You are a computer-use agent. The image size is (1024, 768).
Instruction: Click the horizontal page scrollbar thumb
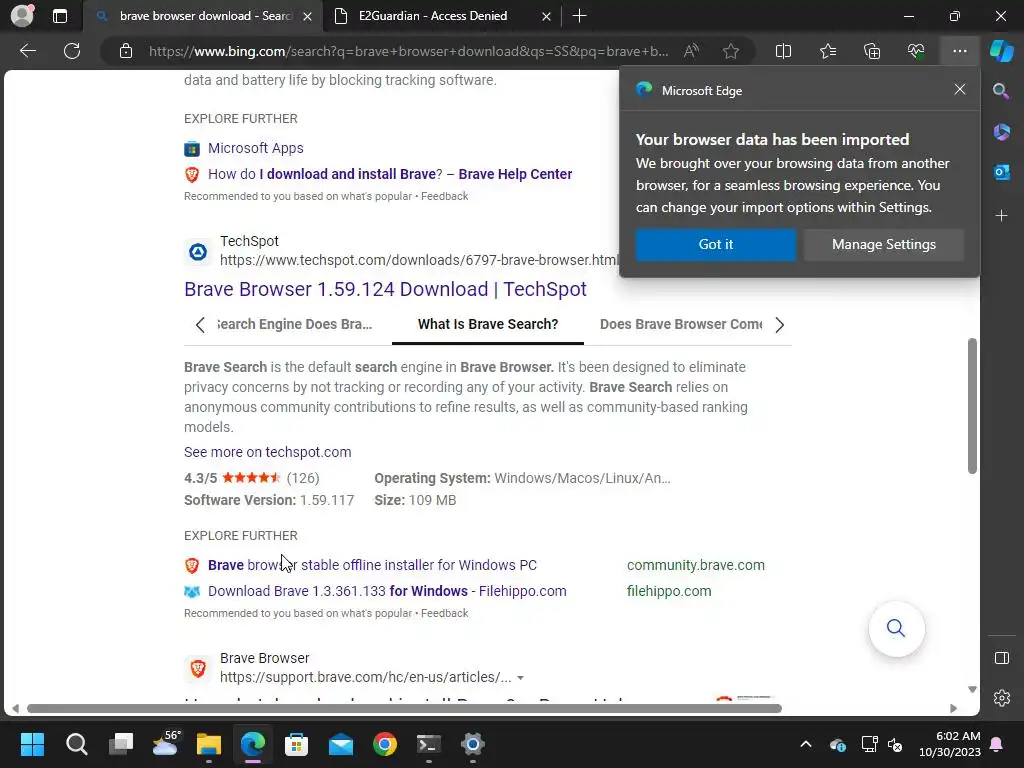tap(404, 709)
